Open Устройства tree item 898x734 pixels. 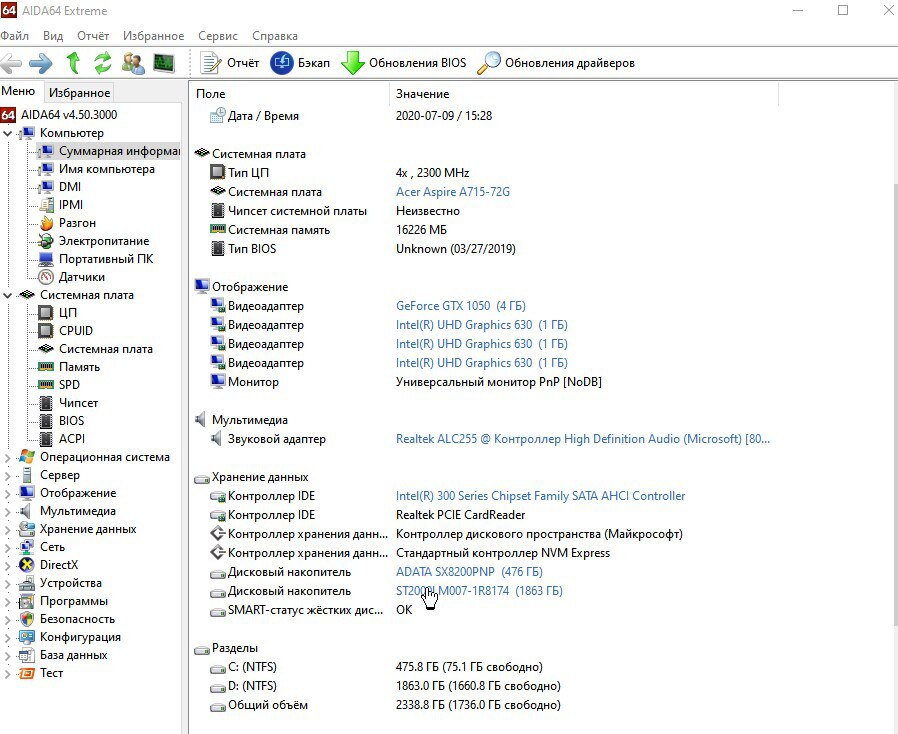point(60,583)
